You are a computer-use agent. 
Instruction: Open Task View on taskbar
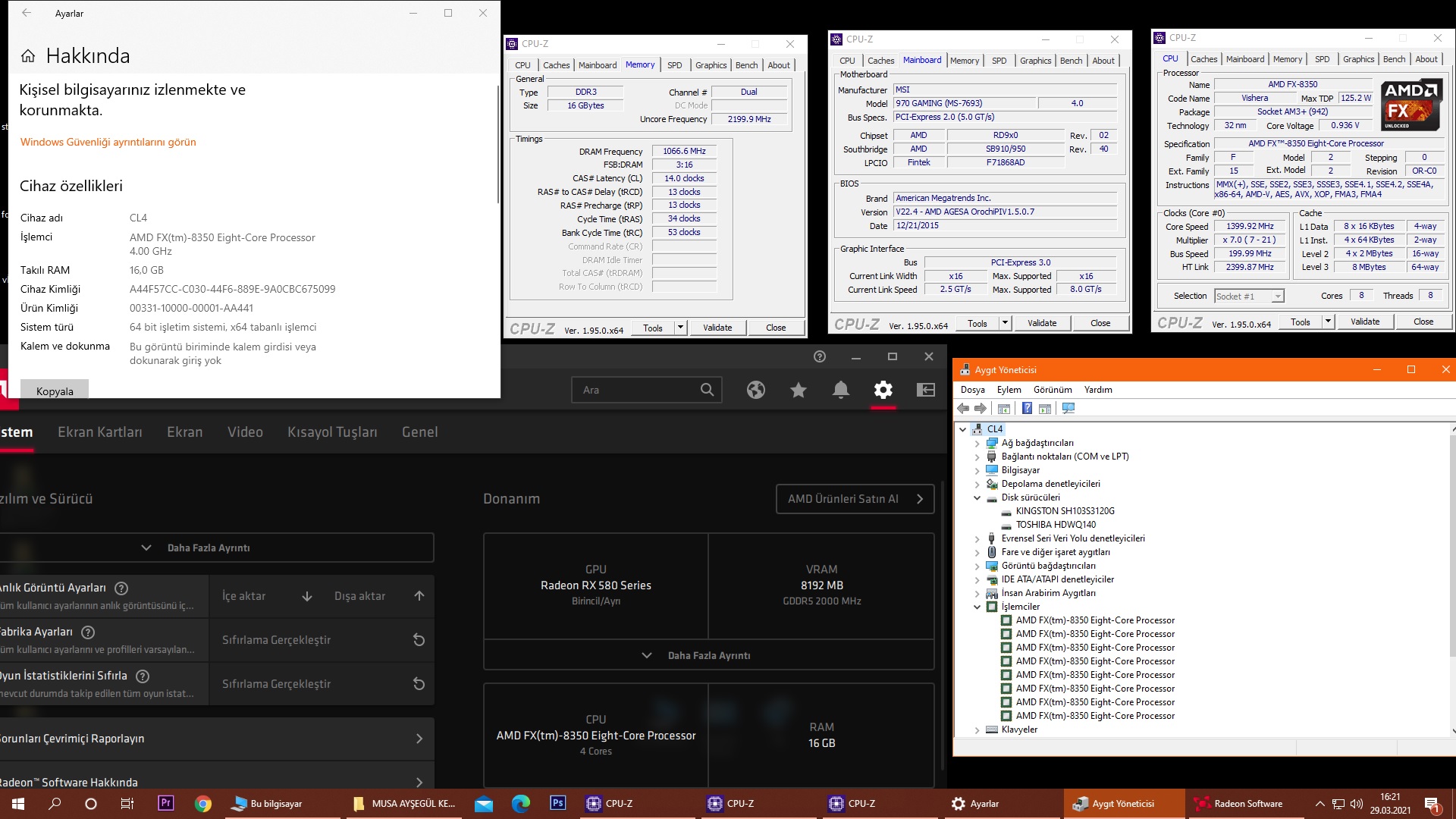pyautogui.click(x=127, y=804)
